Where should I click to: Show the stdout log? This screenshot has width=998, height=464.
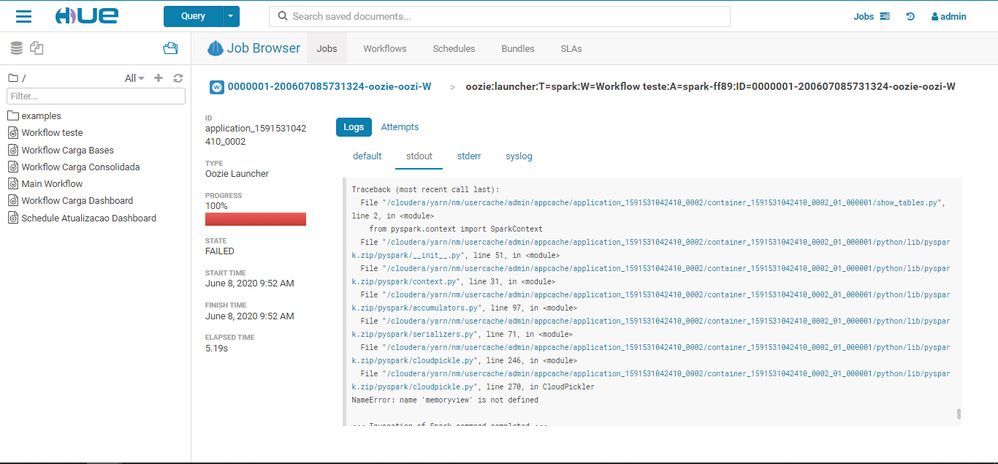419,156
